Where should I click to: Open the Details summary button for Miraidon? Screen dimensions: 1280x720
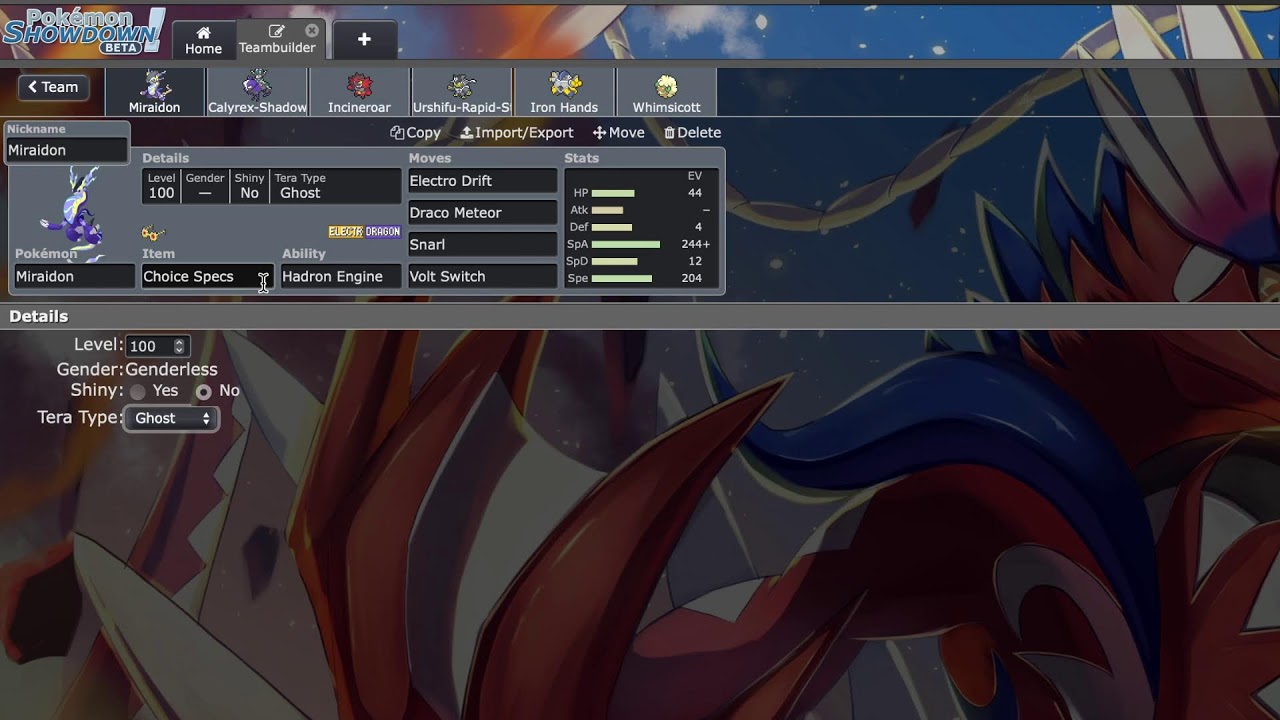(x=271, y=186)
